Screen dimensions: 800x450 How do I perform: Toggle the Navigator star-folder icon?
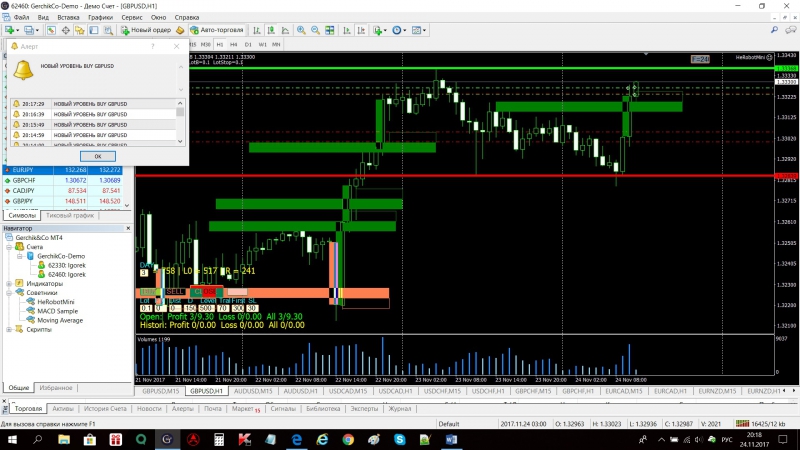(x=80, y=30)
